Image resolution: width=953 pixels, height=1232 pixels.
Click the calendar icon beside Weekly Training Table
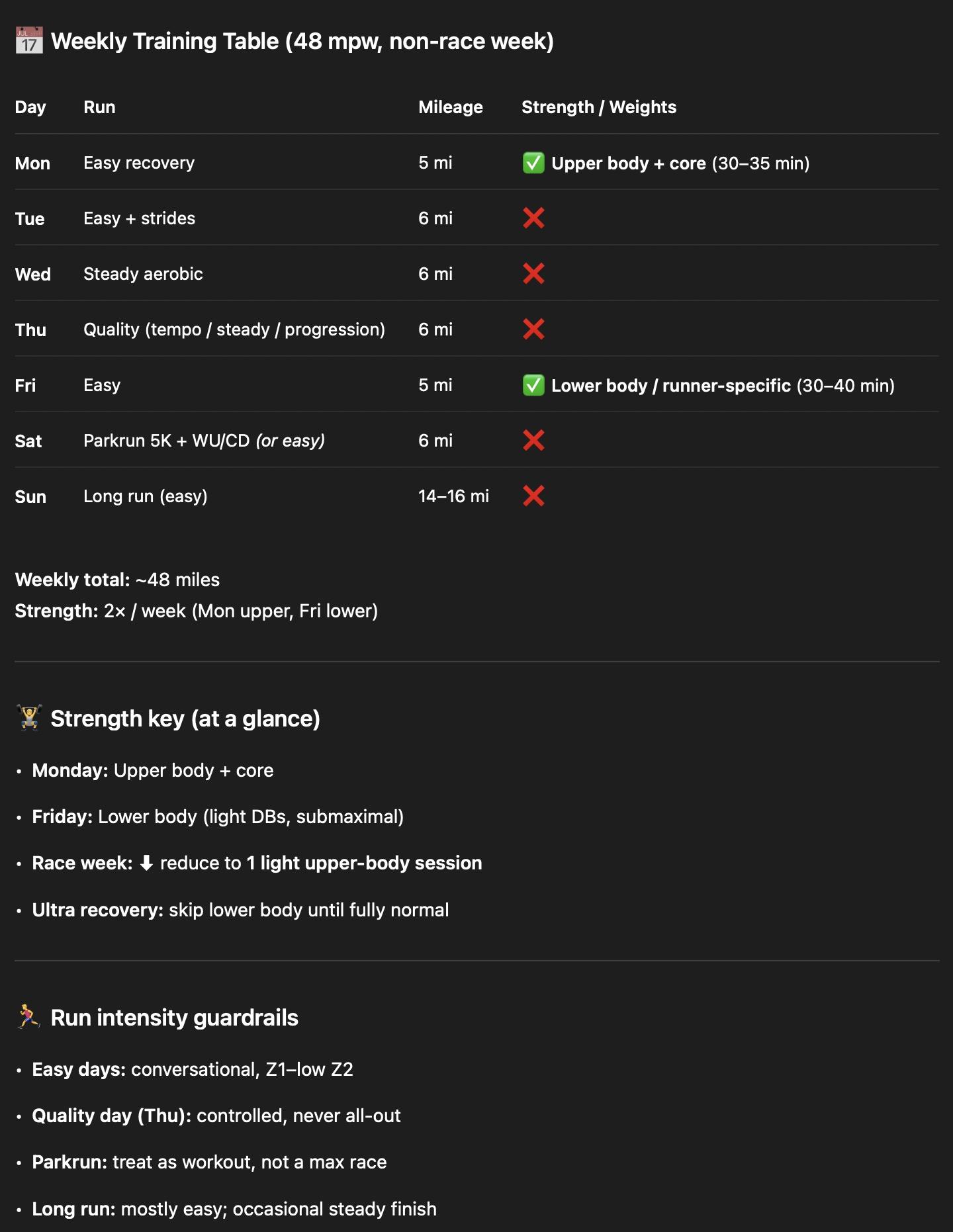point(29,41)
